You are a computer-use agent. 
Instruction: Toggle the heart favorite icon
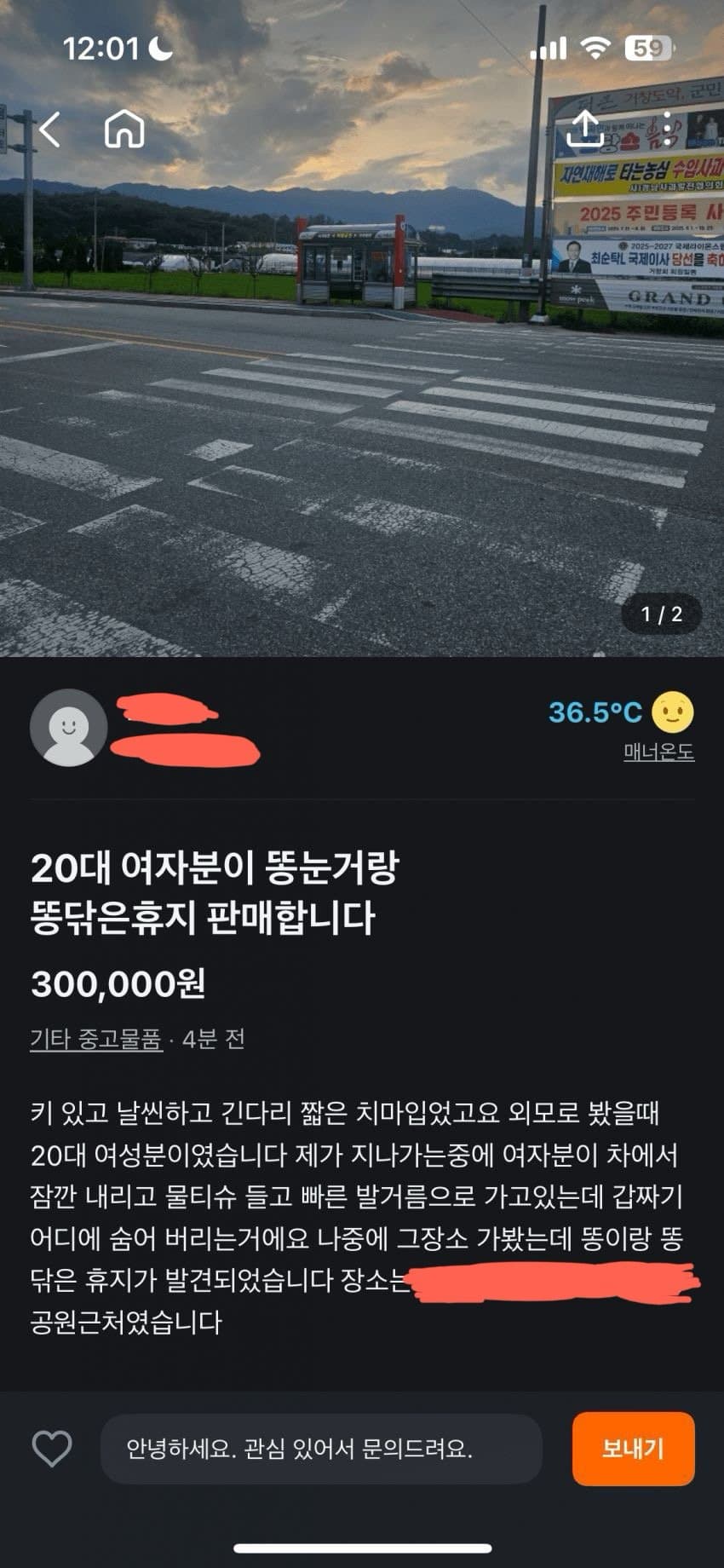coord(52,1449)
